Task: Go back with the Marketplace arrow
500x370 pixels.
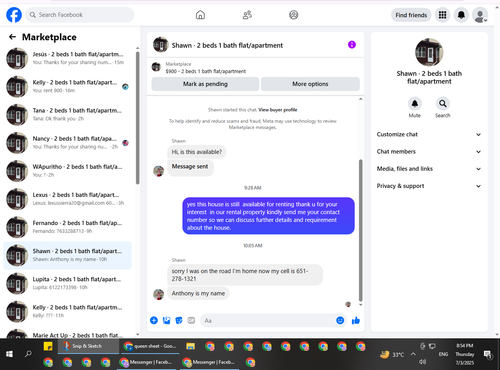Action: (x=12, y=37)
